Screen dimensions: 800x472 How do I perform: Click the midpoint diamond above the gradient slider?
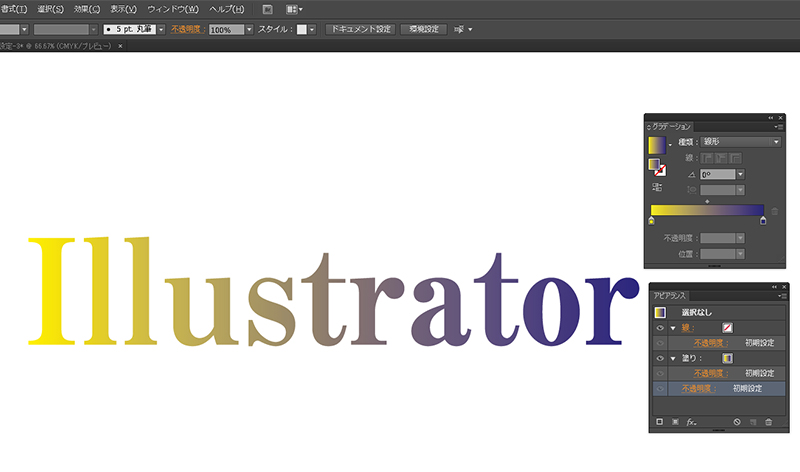(707, 202)
